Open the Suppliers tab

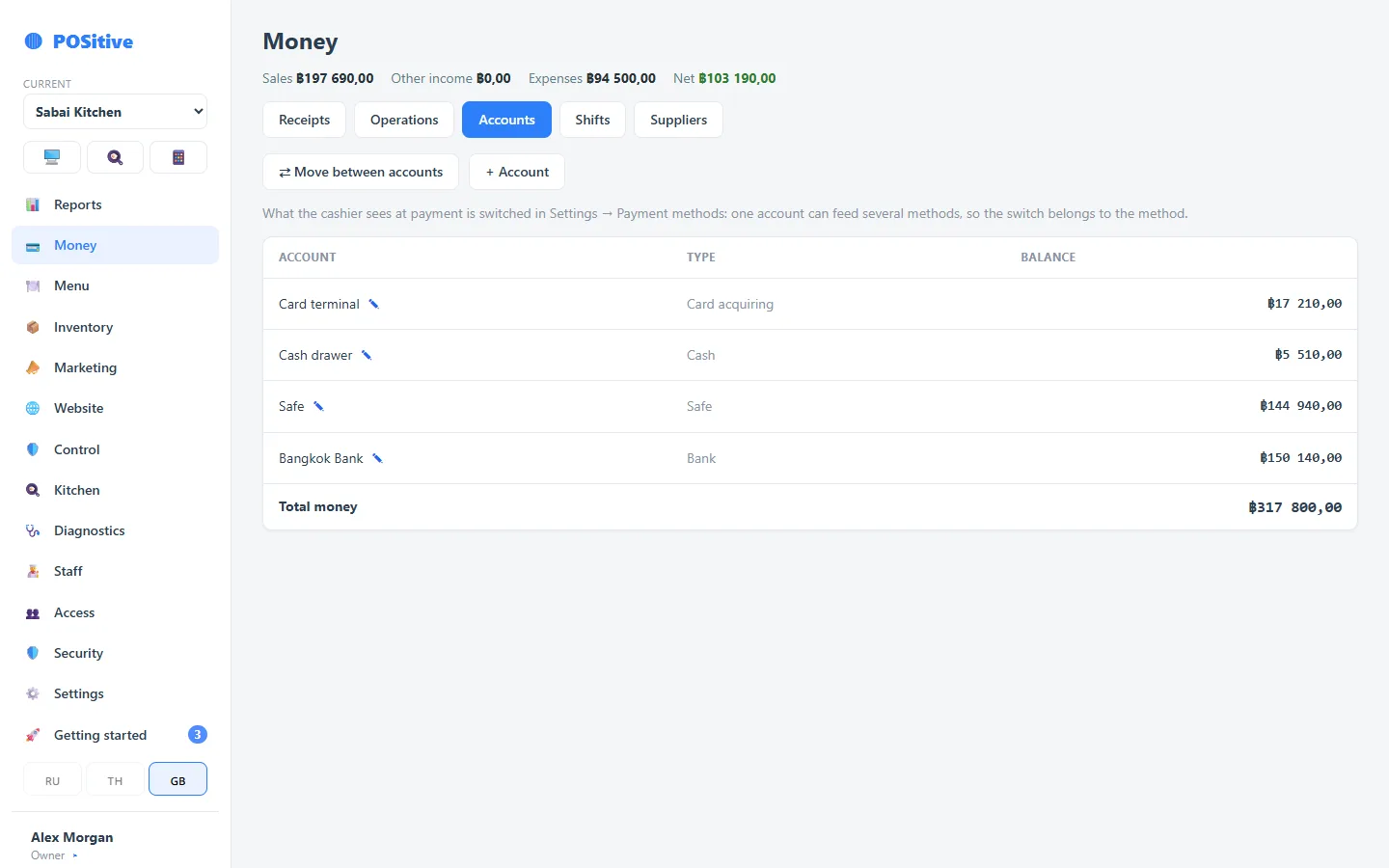pos(678,120)
